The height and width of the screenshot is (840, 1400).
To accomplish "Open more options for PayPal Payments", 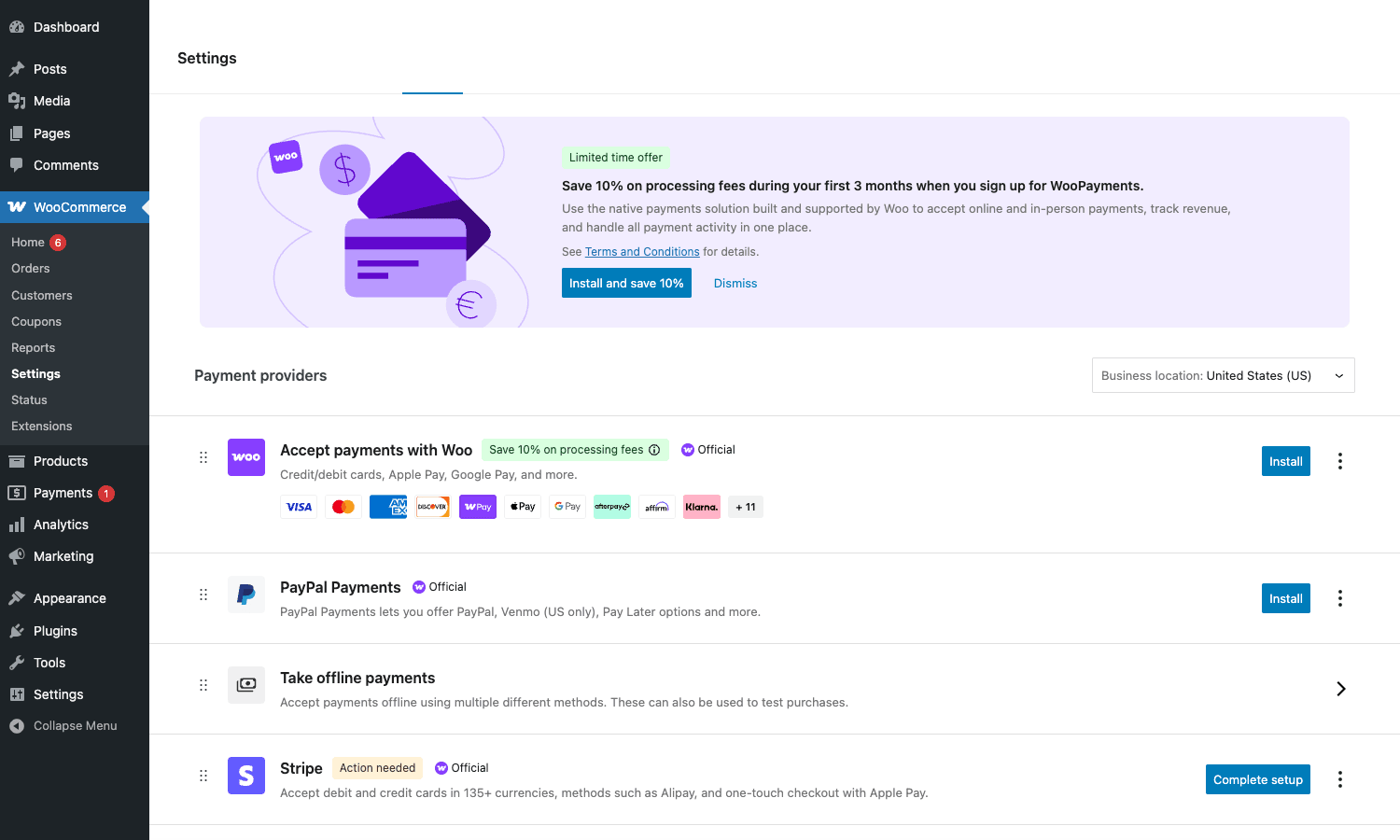I will tap(1340, 598).
